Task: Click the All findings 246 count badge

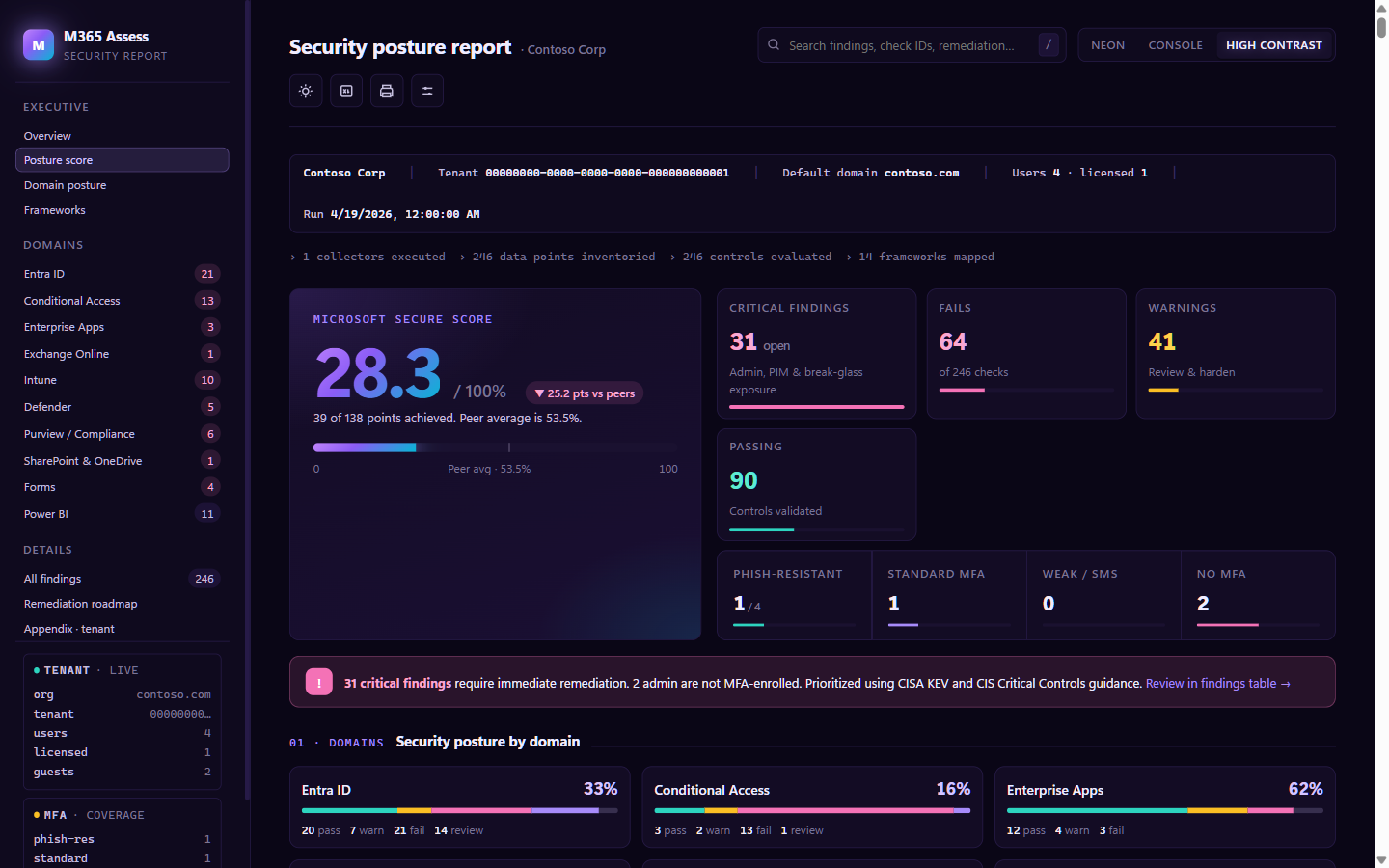Action: click(204, 579)
